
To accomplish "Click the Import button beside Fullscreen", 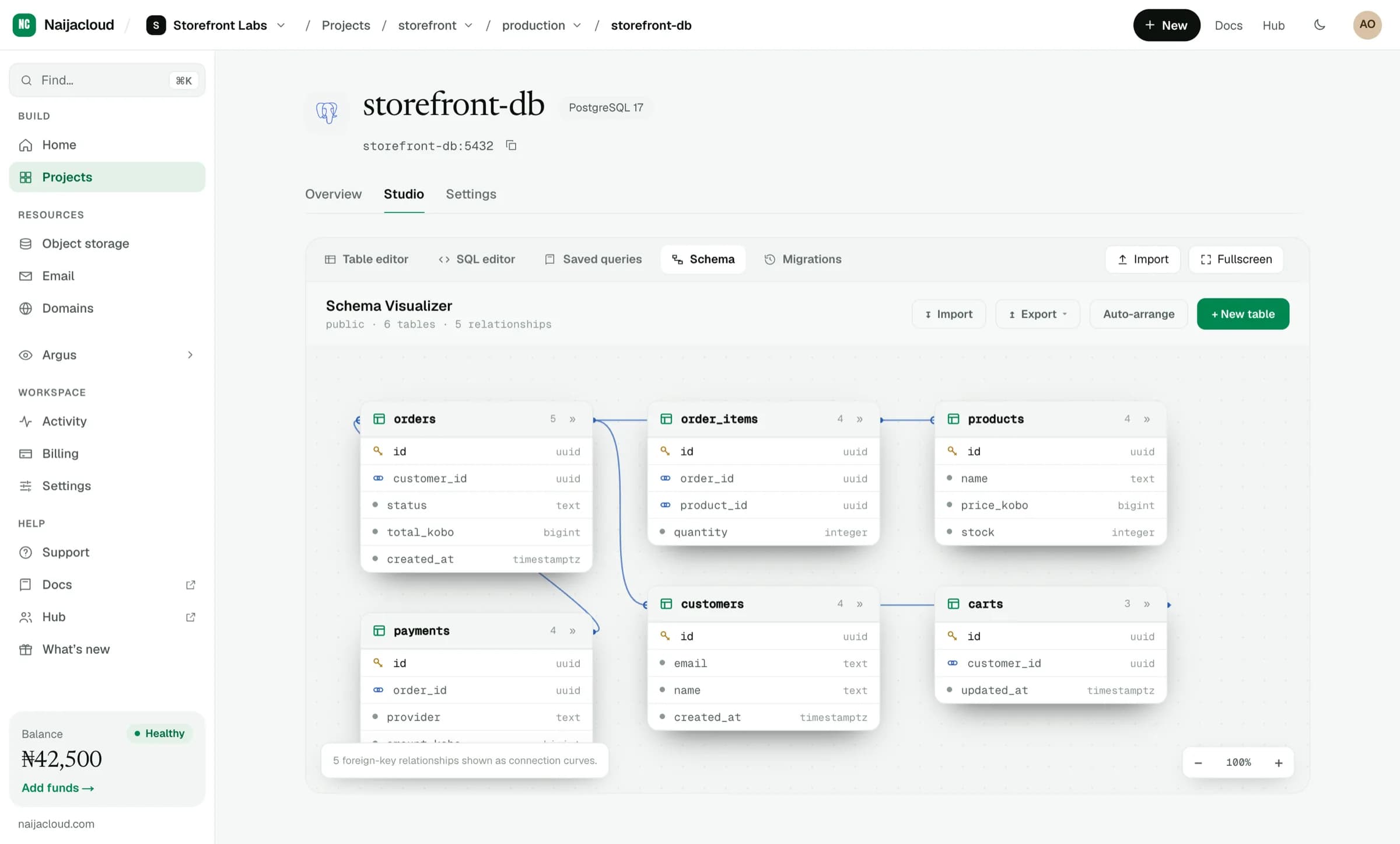I will pyautogui.click(x=1143, y=259).
